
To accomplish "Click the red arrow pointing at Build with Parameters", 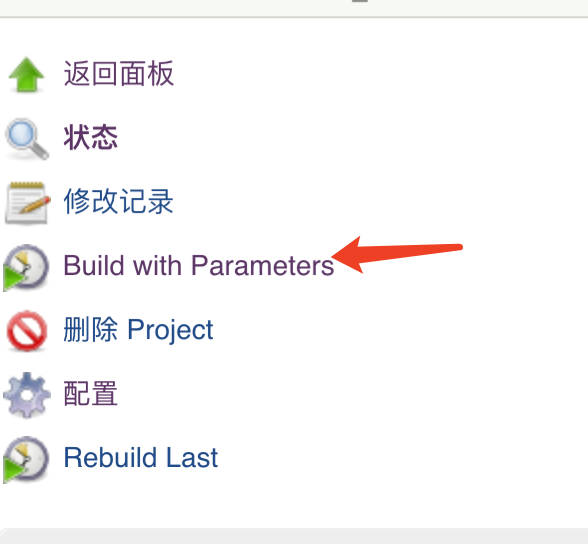I will point(397,255).
